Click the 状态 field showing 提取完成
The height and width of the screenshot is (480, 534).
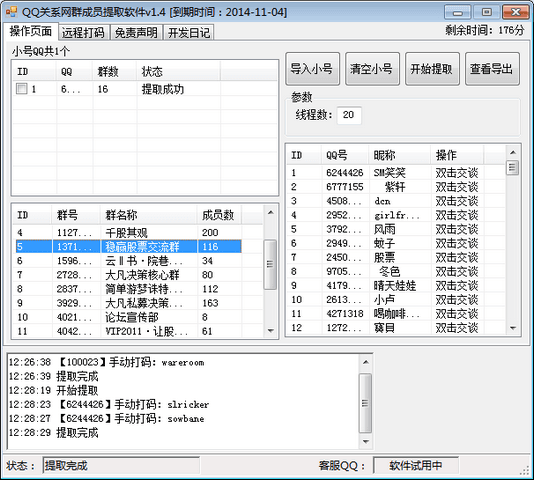[x=121, y=465]
